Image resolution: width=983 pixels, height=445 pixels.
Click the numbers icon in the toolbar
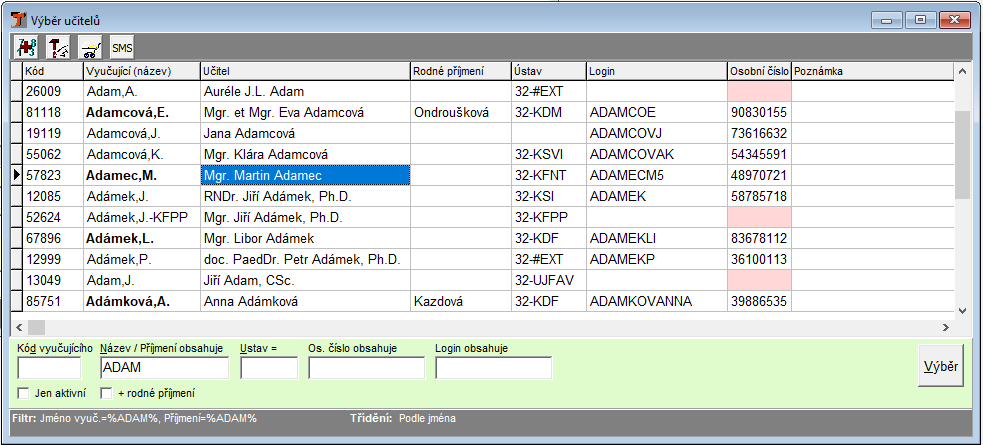pyautogui.click(x=25, y=46)
